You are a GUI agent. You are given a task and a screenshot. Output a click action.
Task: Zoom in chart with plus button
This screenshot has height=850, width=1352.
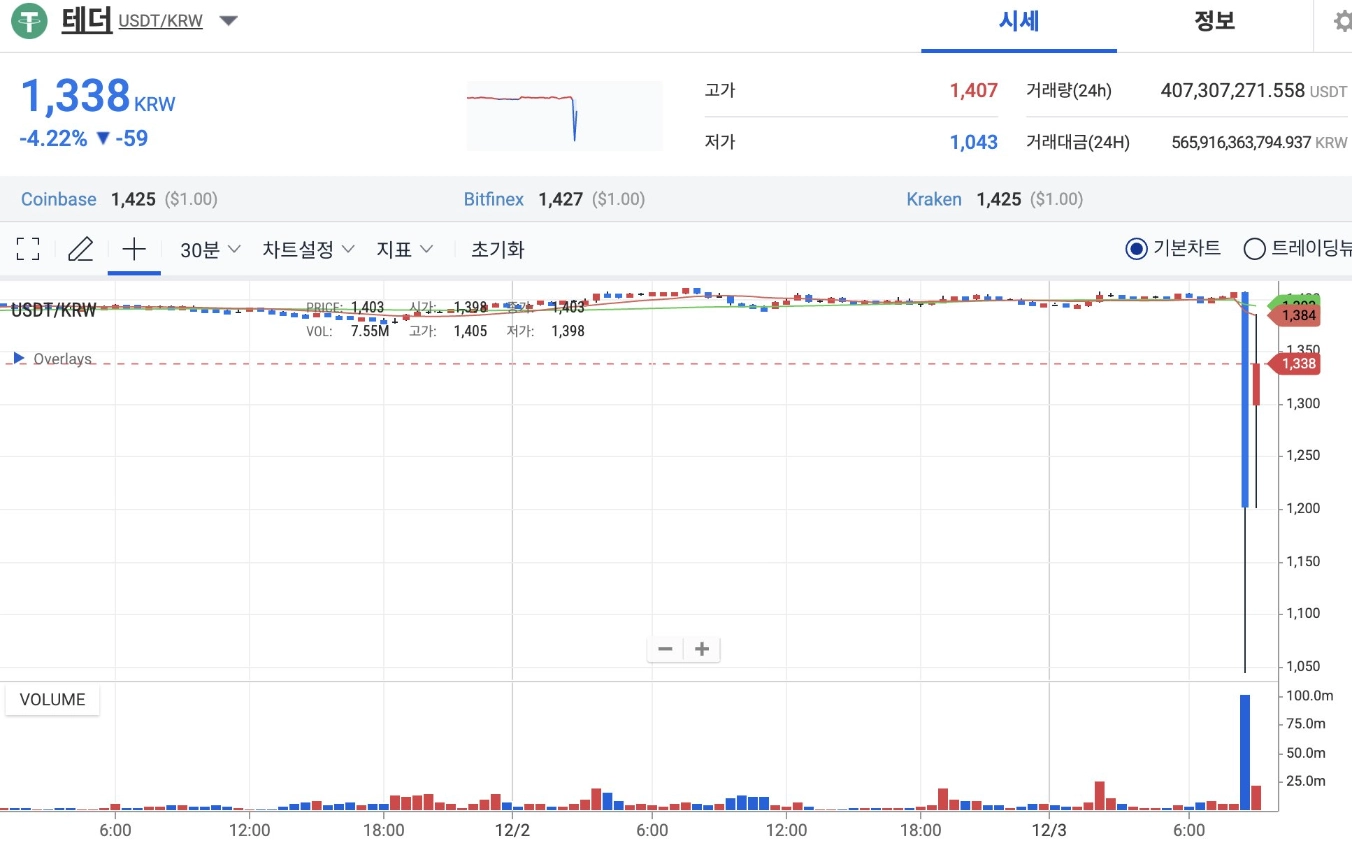[x=702, y=649]
